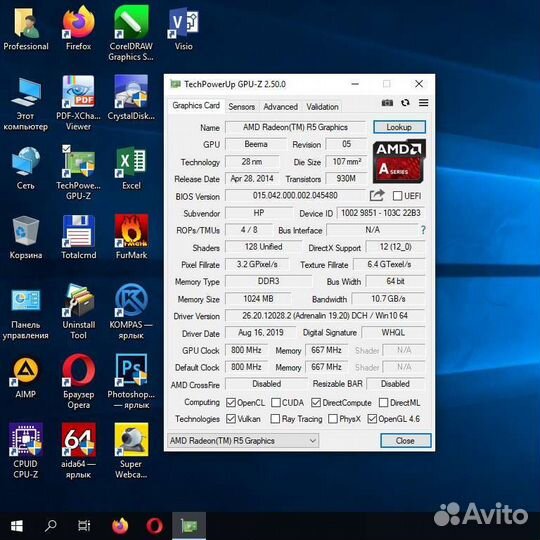Launch Firefox from the taskbar

[120, 526]
